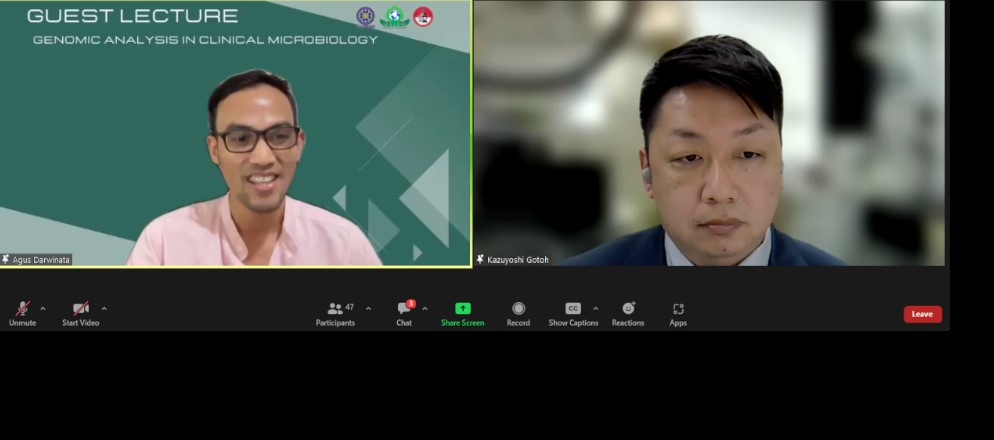This screenshot has width=994, height=440.
Task: Expand audio options arrow next to Unmute
Action: coord(43,309)
